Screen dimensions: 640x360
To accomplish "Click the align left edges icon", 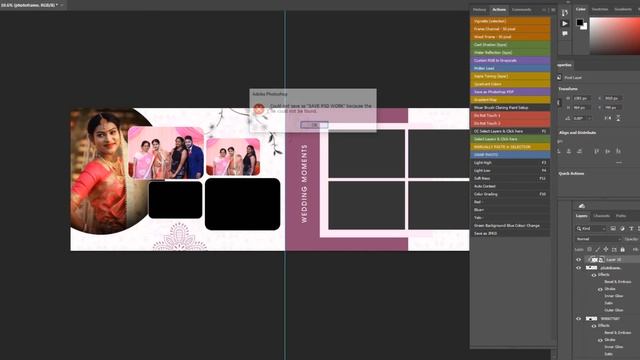I will pyautogui.click(x=559, y=151).
